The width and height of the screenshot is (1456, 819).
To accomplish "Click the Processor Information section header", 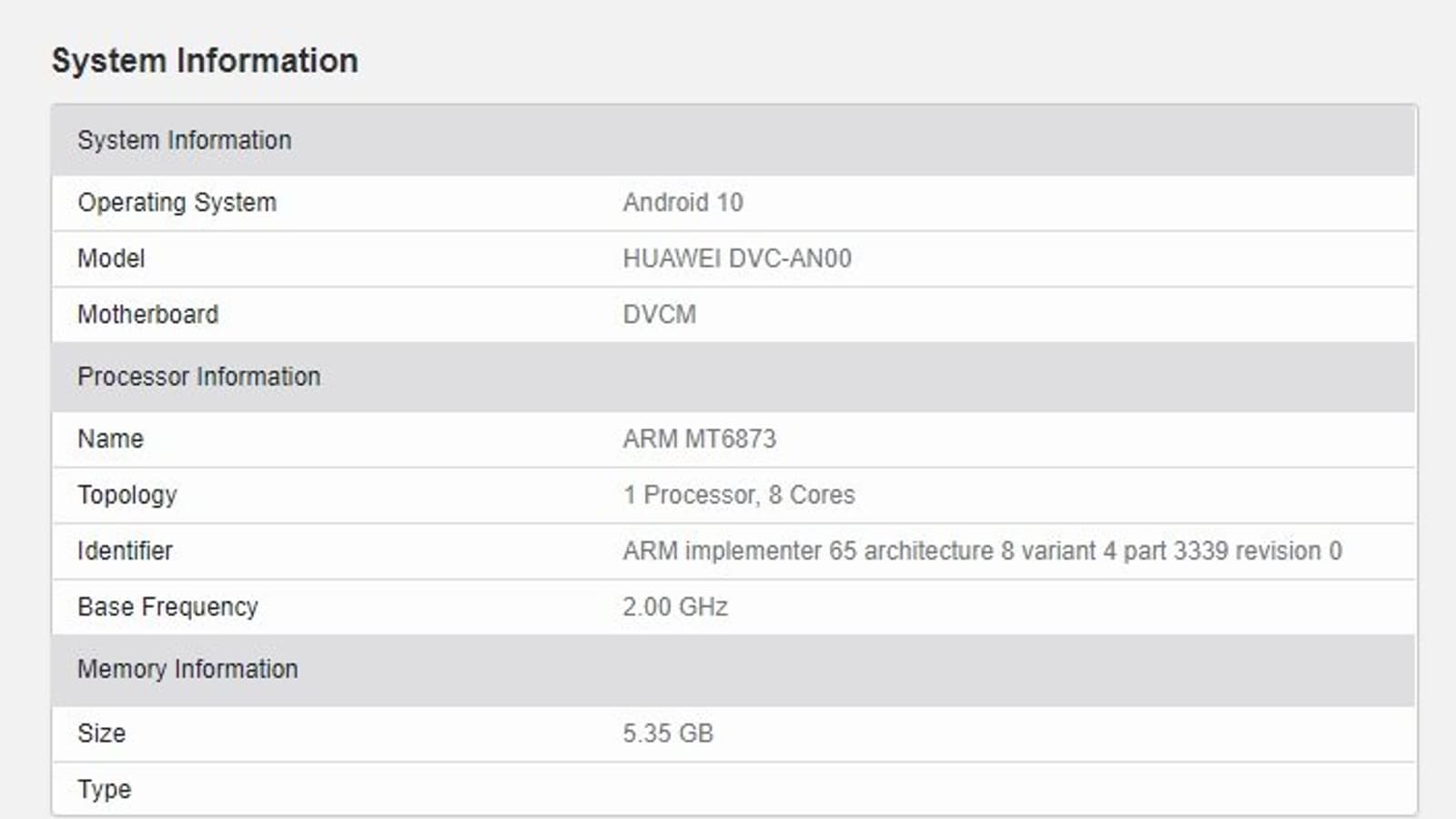I will click(198, 377).
